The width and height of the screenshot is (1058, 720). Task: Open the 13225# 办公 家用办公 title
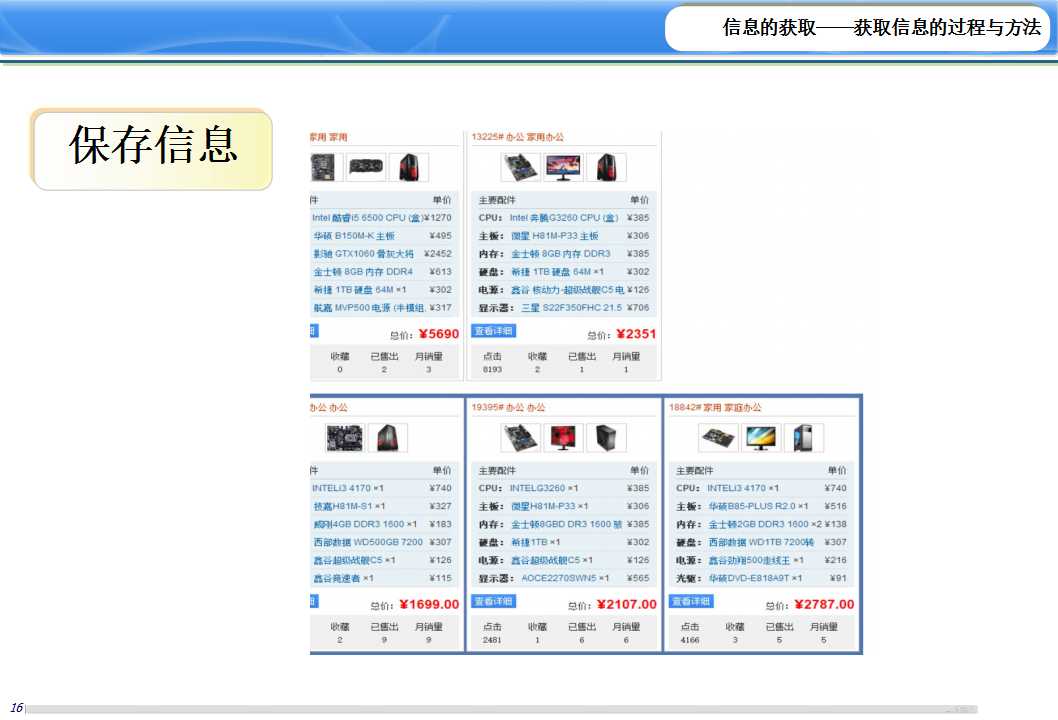pos(518,137)
